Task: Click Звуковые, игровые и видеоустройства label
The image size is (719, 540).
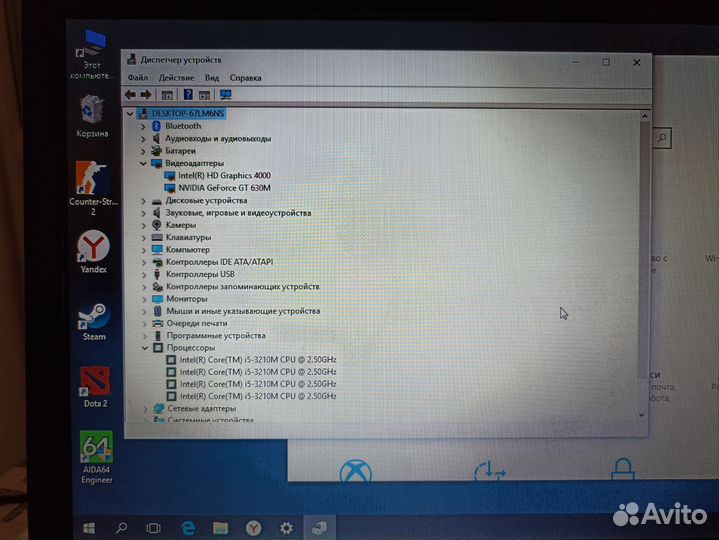Action: [x=238, y=213]
